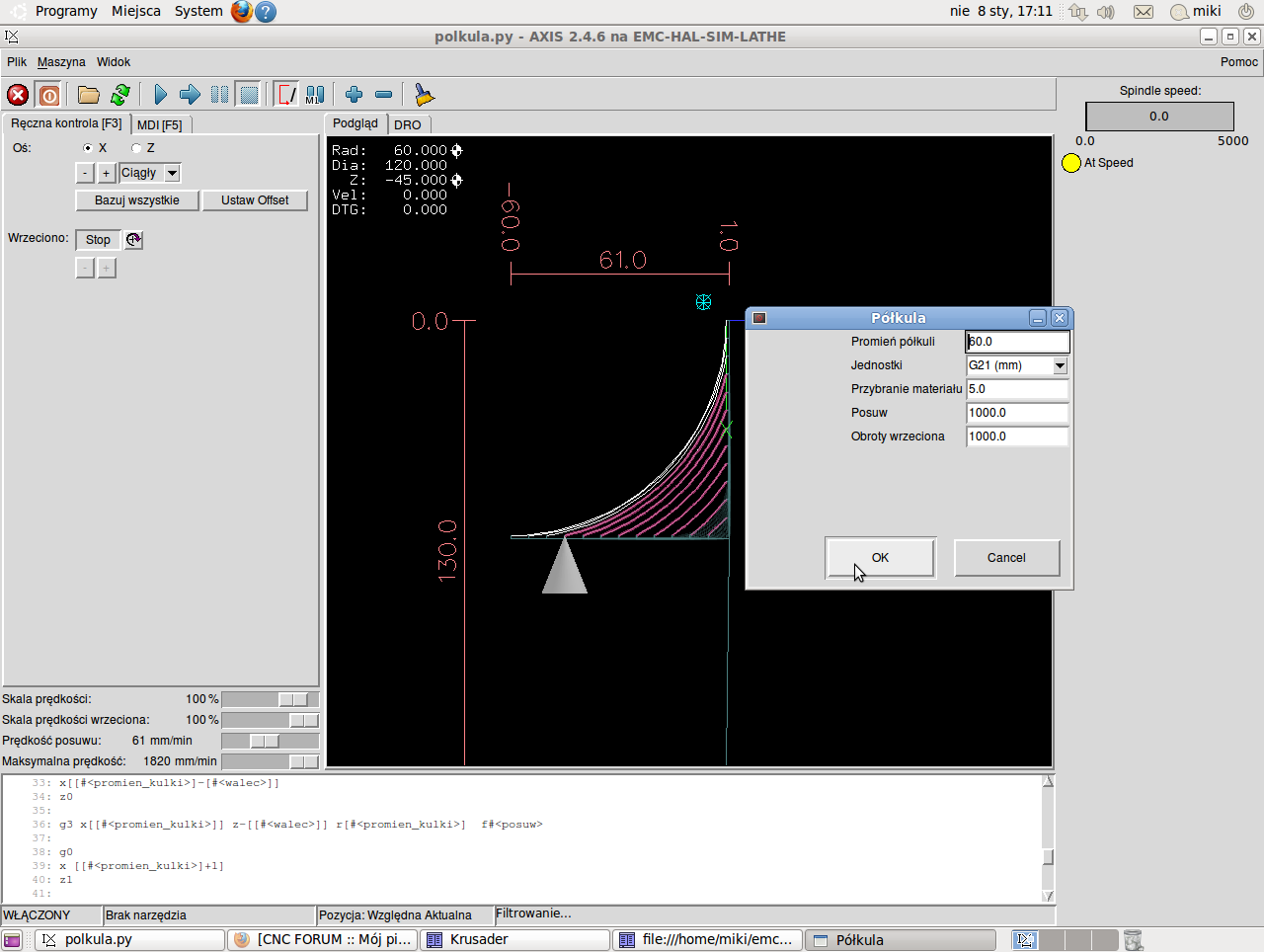
Task: Jog axis negative with minus button
Action: point(85,173)
